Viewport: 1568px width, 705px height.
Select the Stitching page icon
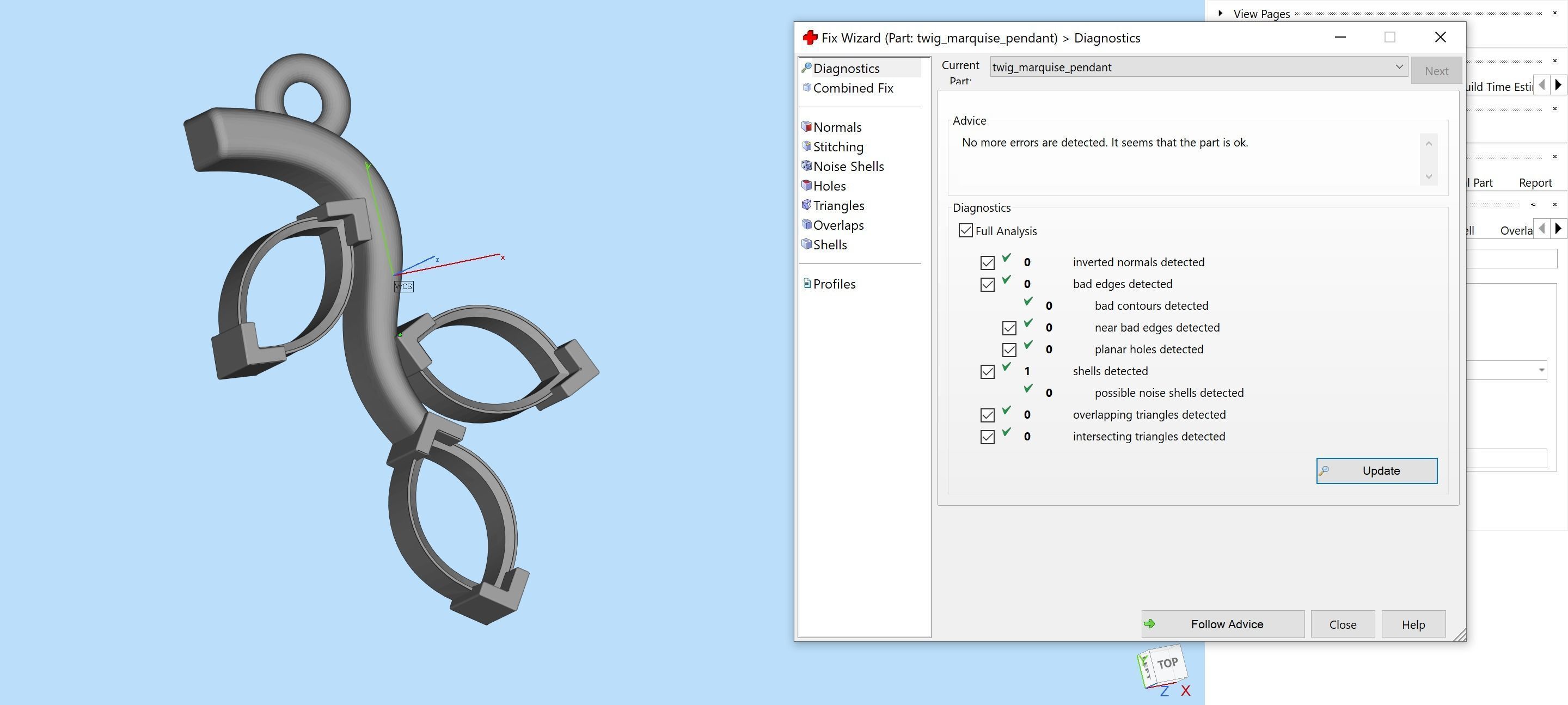pyautogui.click(x=807, y=146)
